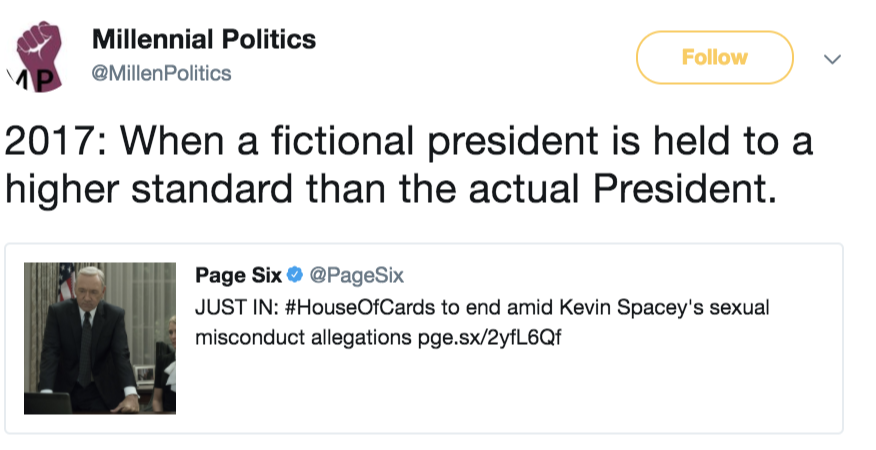Click the blue verified badge beside Page Six

[296, 276]
